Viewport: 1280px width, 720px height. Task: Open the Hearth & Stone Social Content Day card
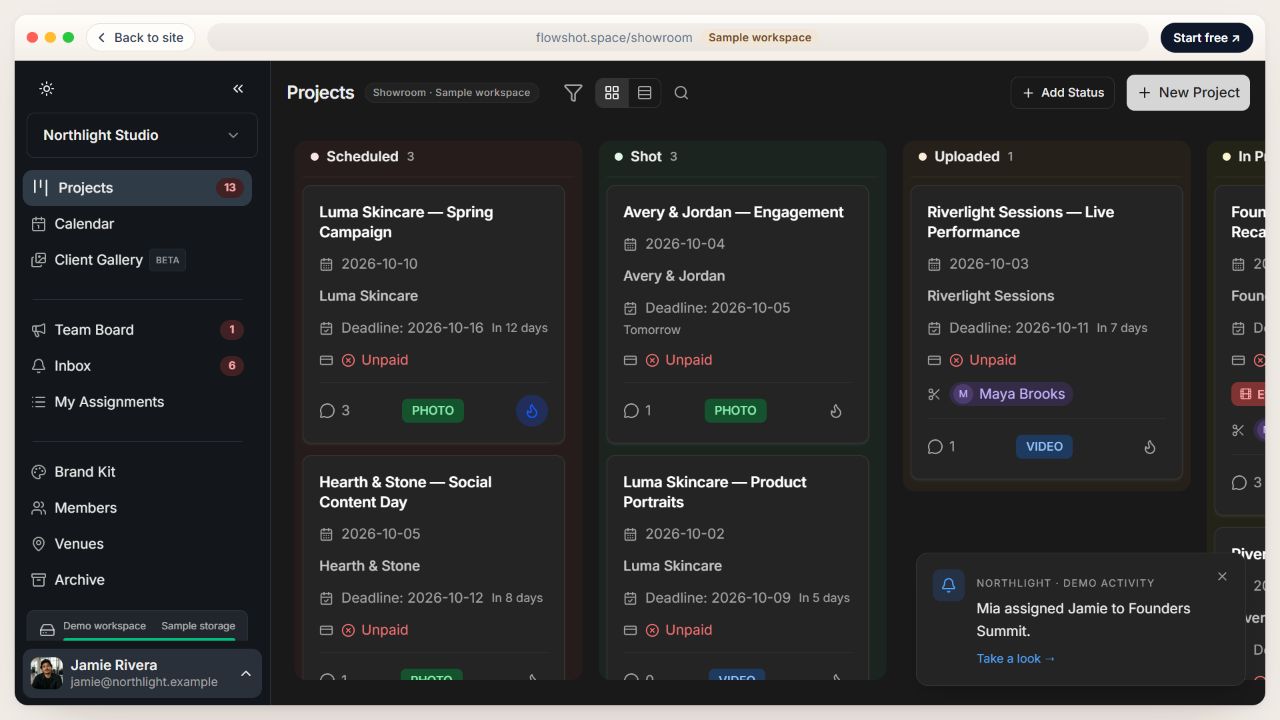tap(434, 567)
